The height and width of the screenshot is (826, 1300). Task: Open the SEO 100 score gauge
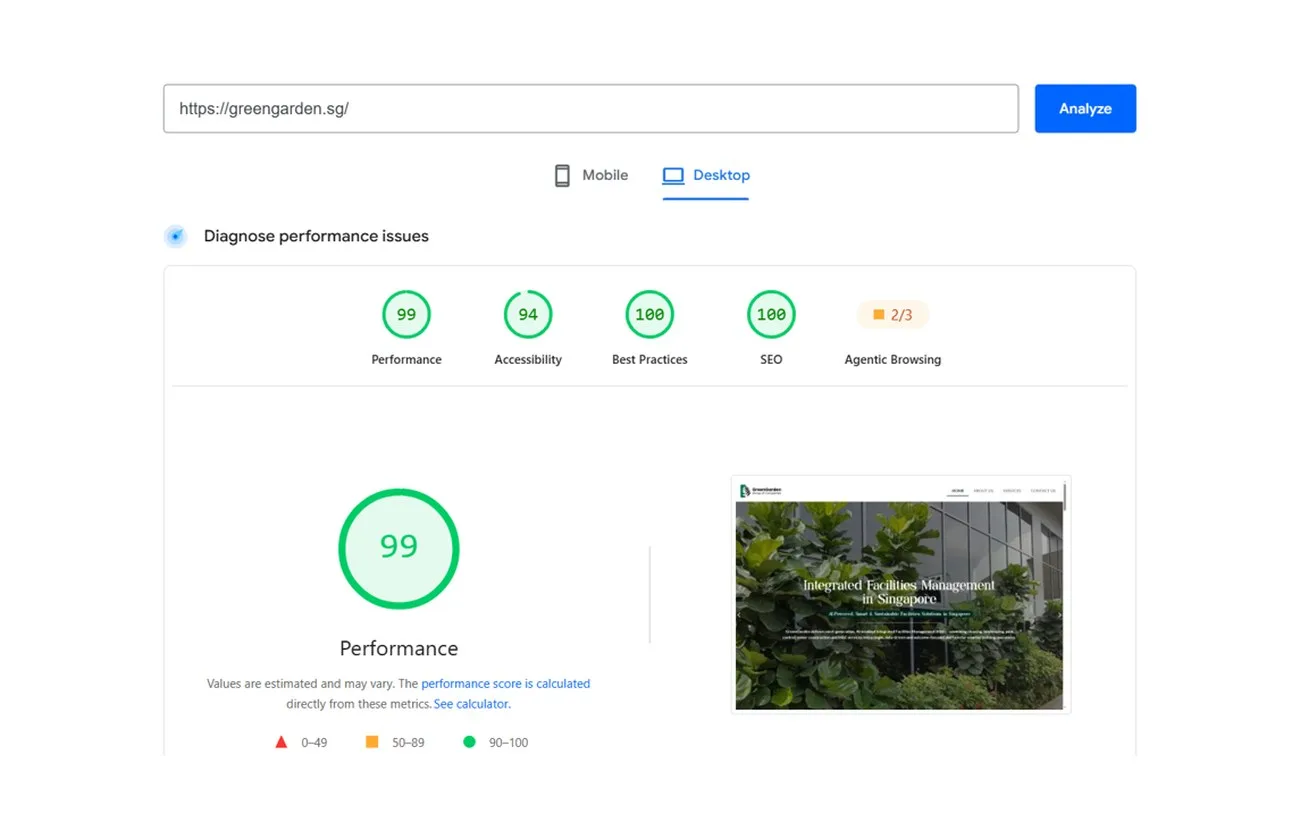pos(771,315)
